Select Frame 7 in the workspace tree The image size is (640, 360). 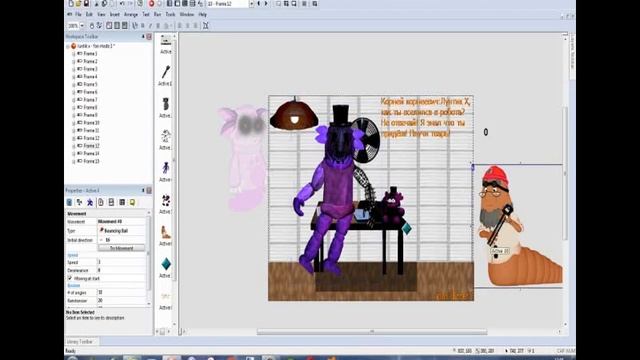tap(90, 100)
